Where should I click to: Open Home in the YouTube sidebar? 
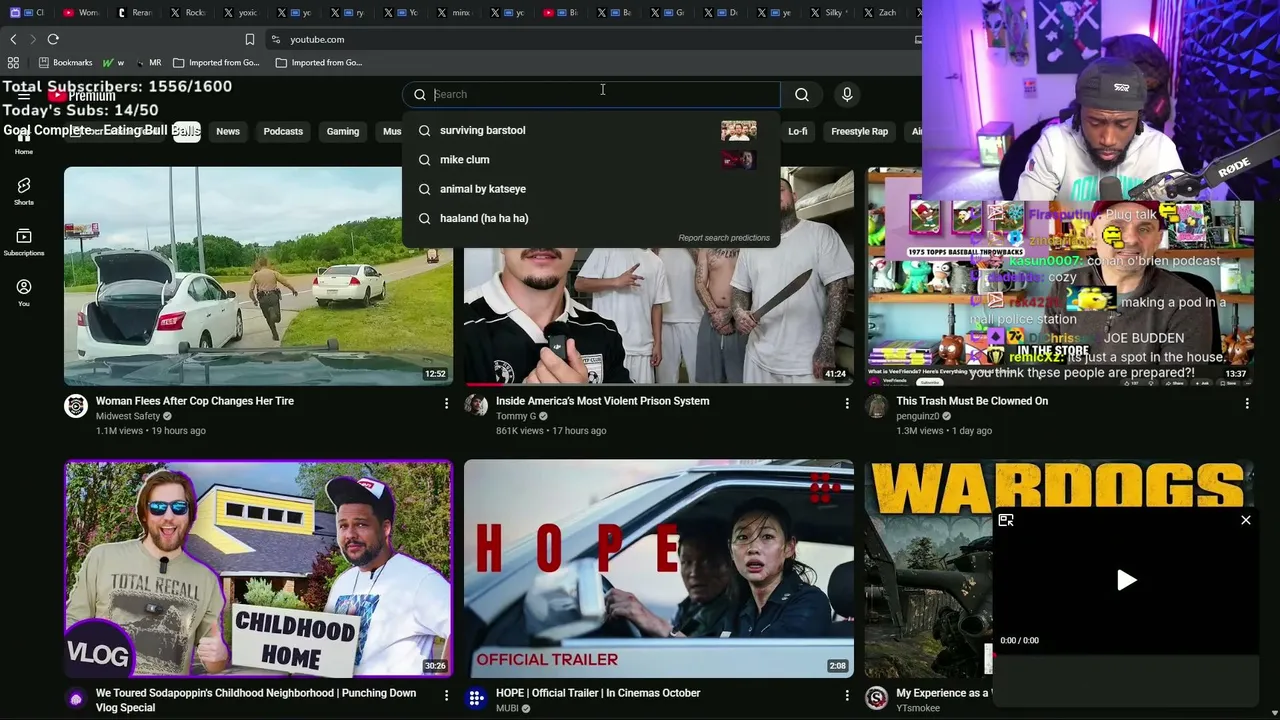(24, 142)
